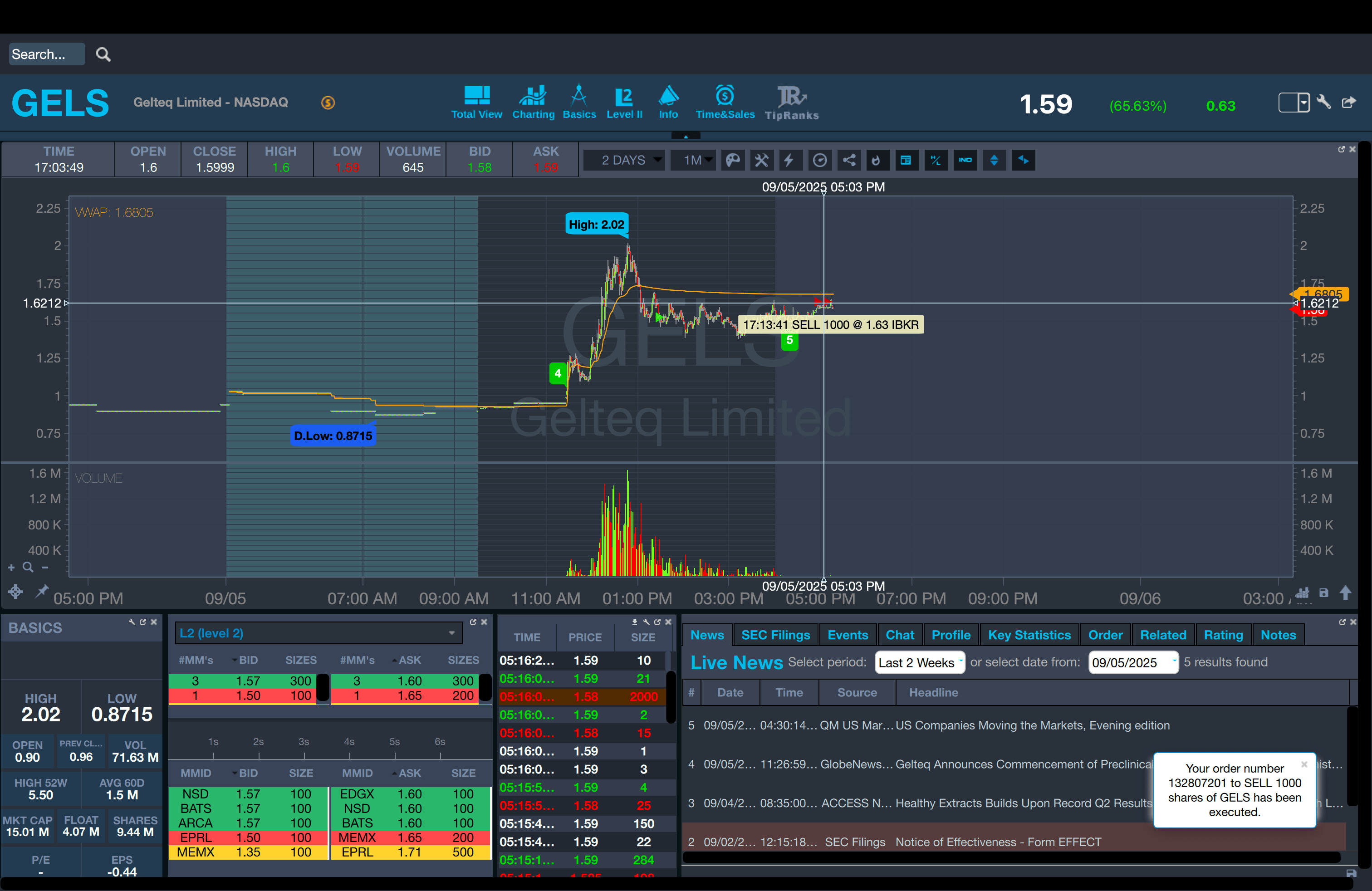
Task: Open the chart color palette settings
Action: tap(733, 160)
